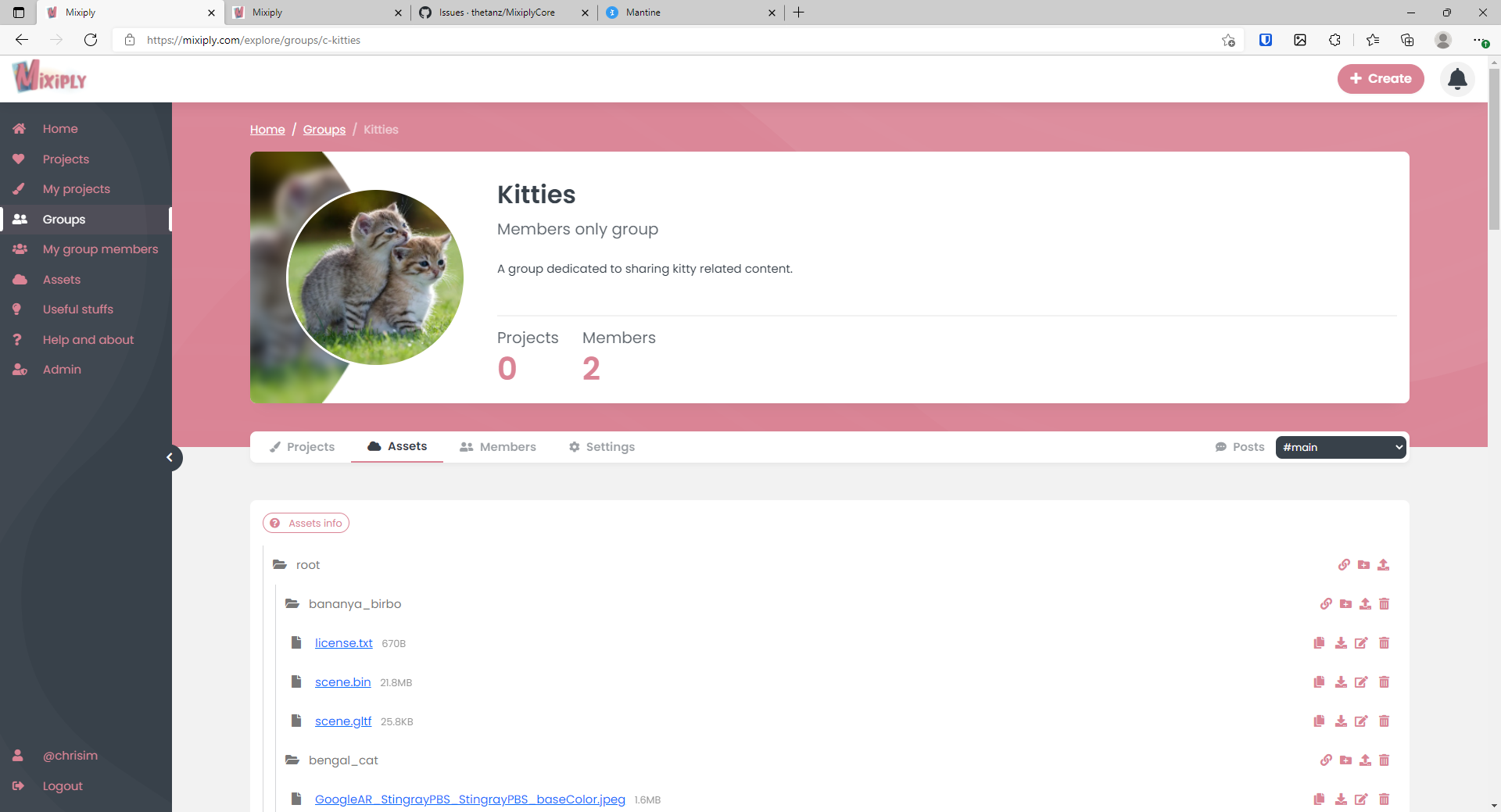Open My projects in the sidebar
Screen dimensions: 1501x812
pos(86,189)
